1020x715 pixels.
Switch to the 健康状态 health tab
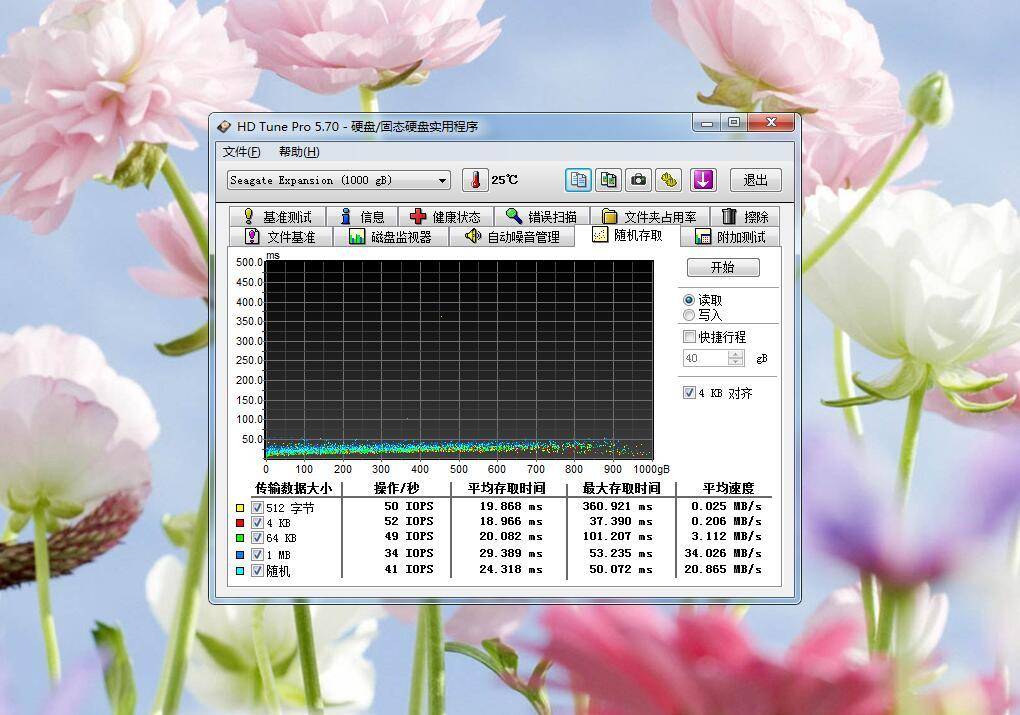448,216
